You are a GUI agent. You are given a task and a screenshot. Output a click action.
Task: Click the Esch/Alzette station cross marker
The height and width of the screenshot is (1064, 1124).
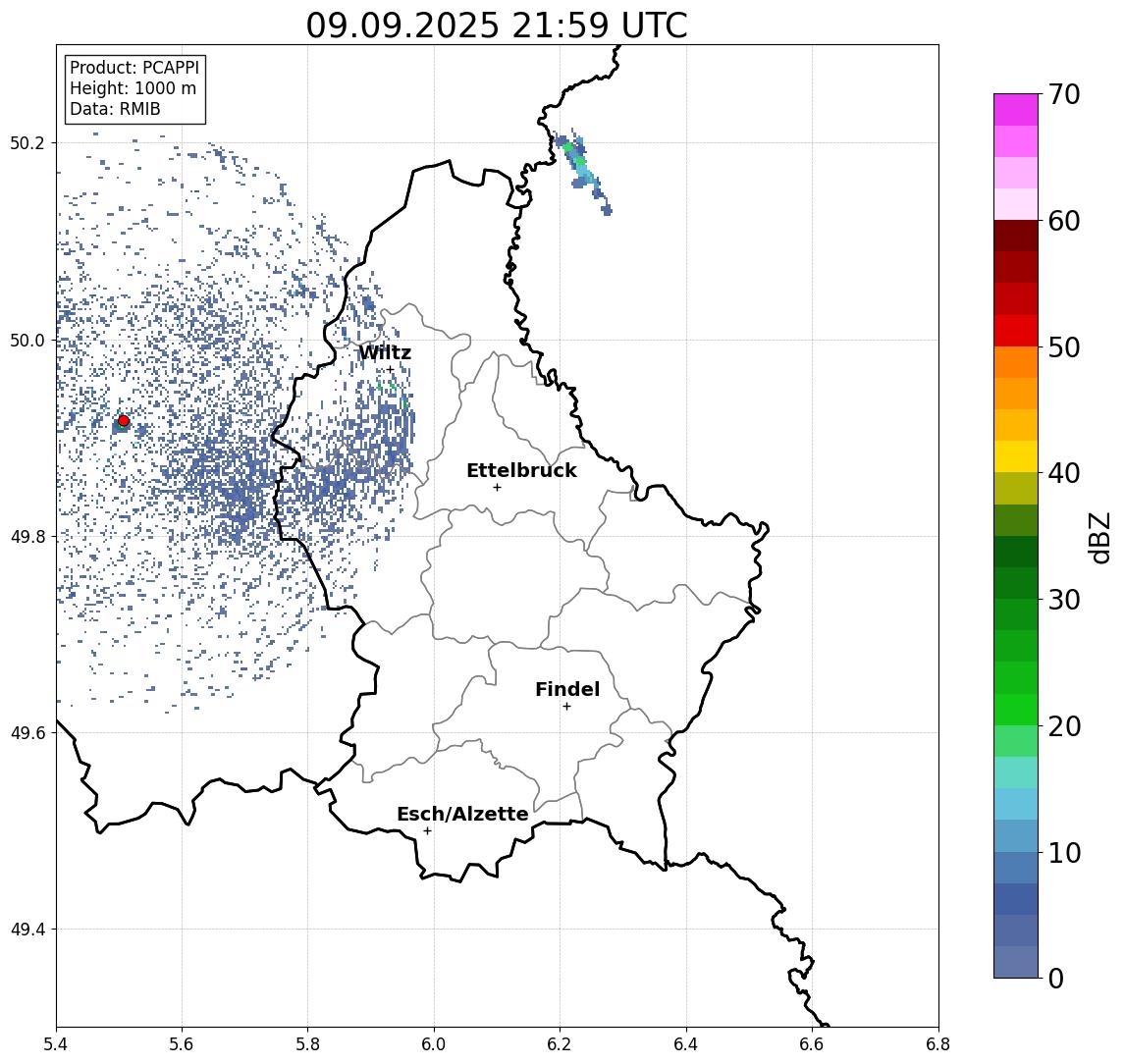427,831
